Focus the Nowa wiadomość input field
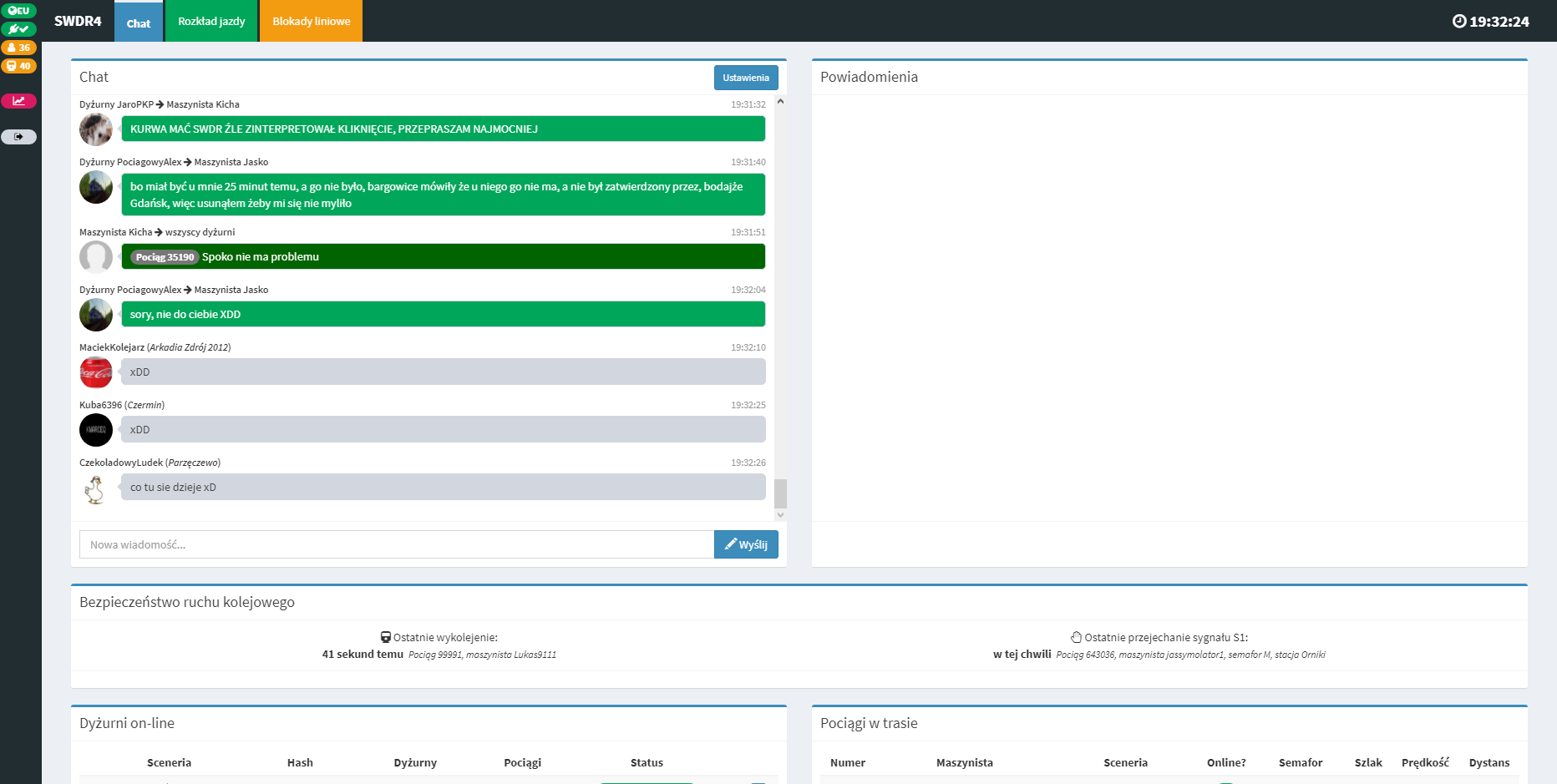1557x784 pixels. [x=396, y=544]
